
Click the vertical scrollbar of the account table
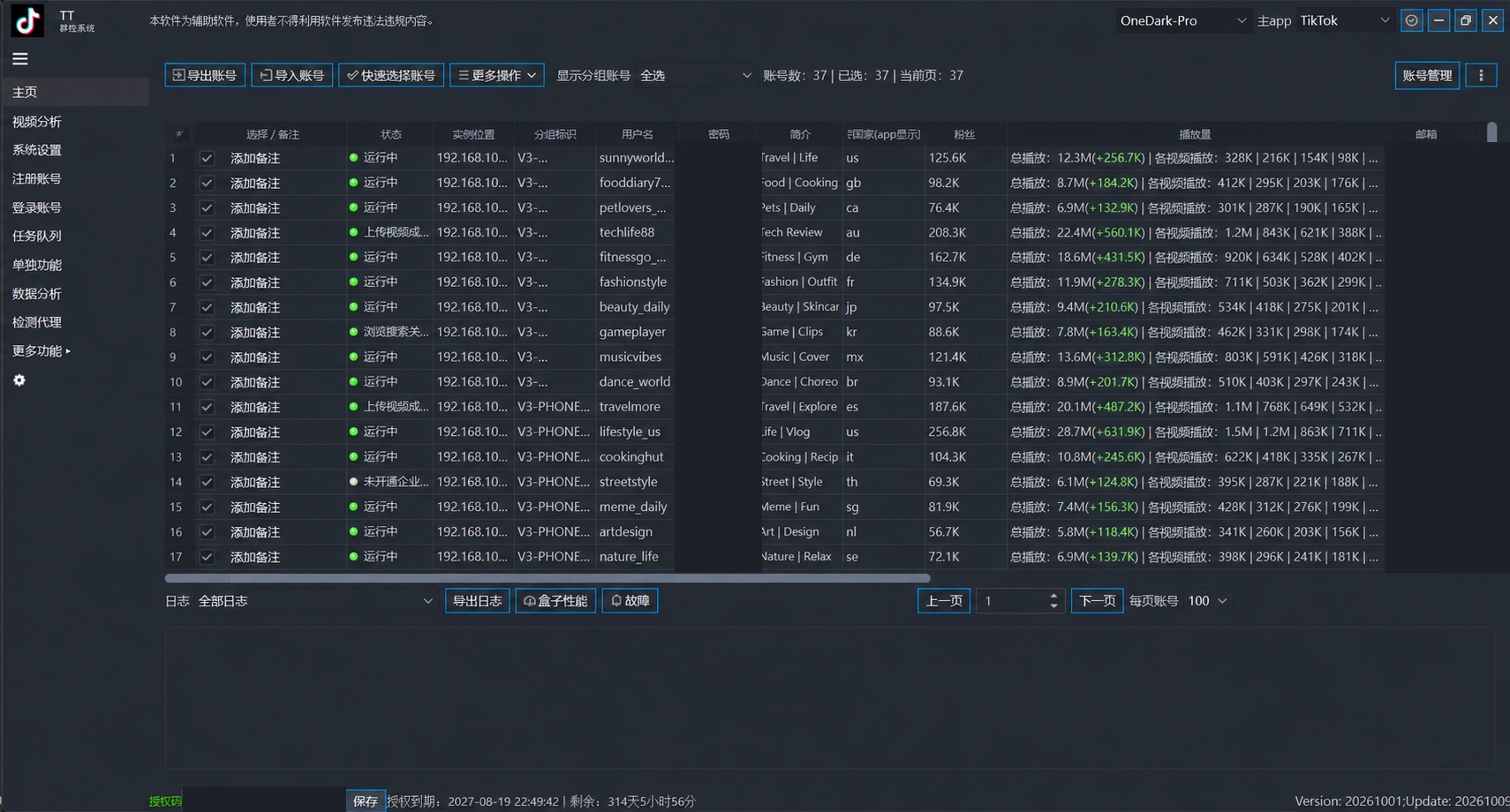(1491, 132)
